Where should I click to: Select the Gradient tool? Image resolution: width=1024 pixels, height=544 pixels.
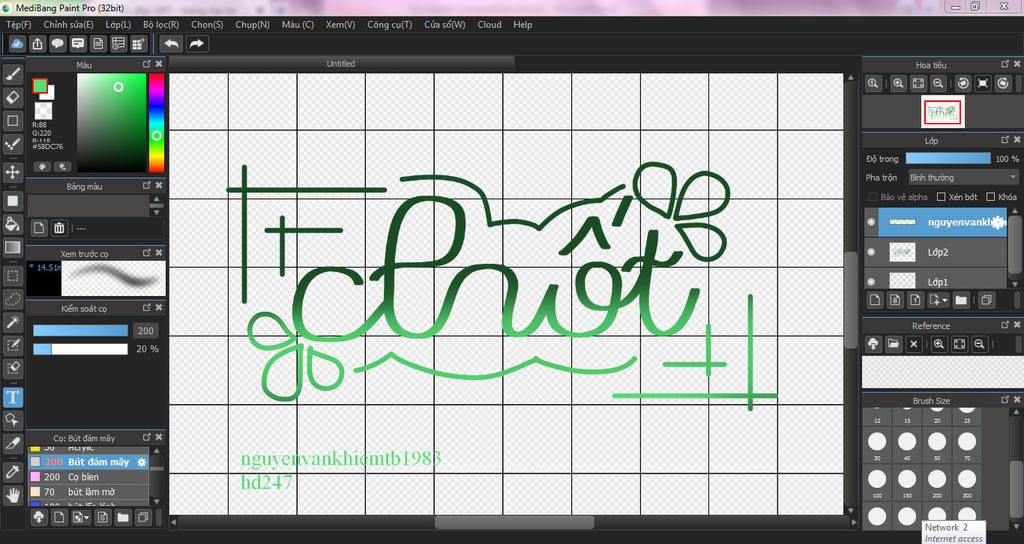(12, 248)
